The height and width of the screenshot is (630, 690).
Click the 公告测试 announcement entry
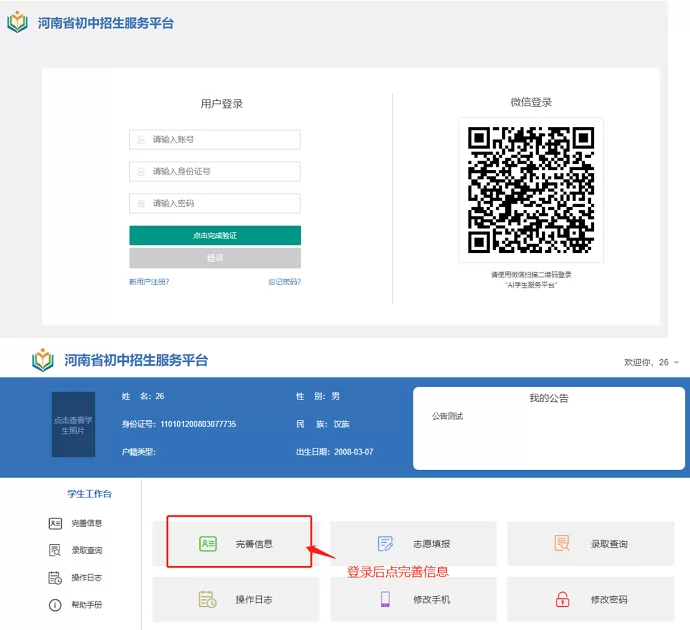click(x=447, y=416)
